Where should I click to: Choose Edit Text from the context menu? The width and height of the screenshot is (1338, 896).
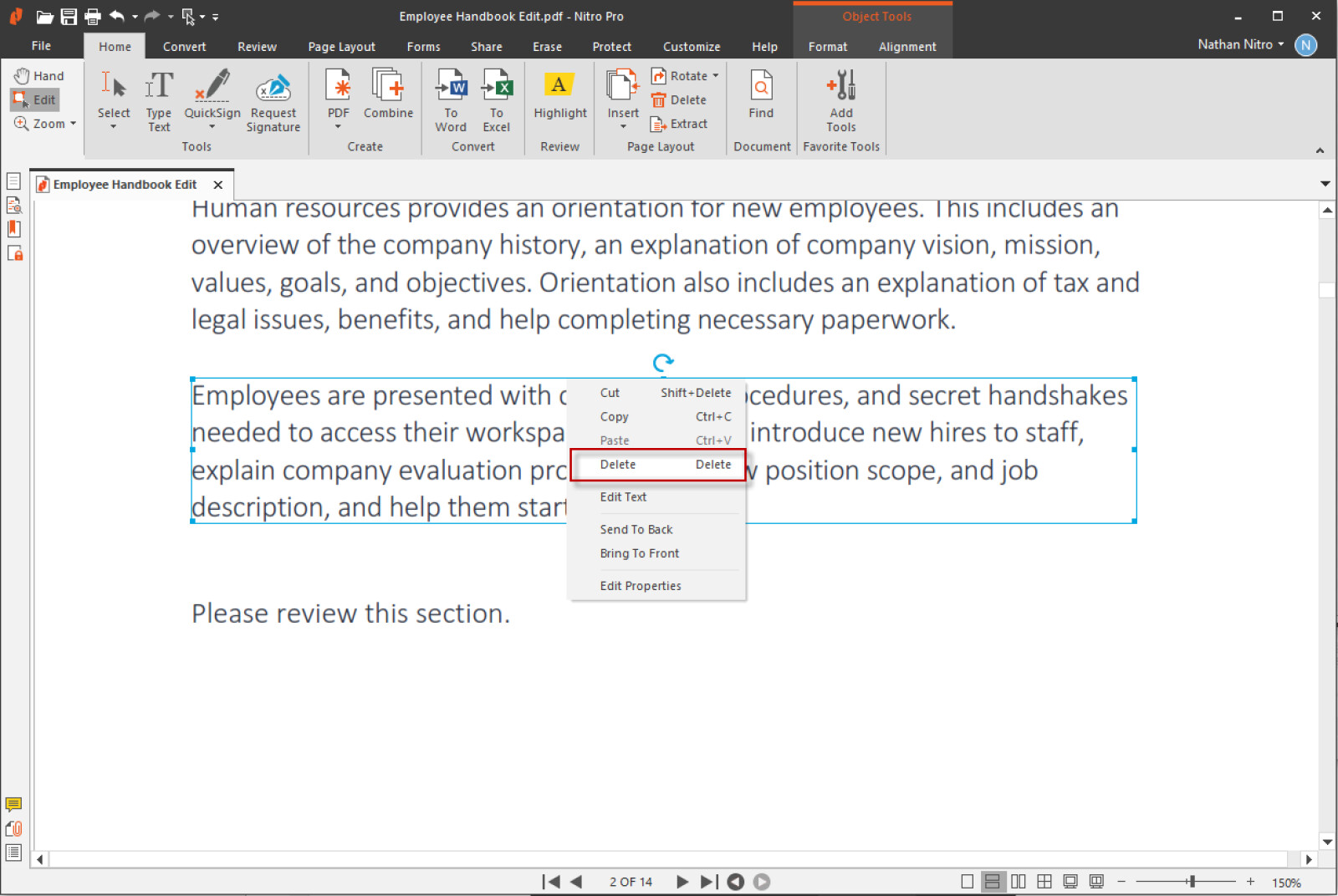(622, 496)
